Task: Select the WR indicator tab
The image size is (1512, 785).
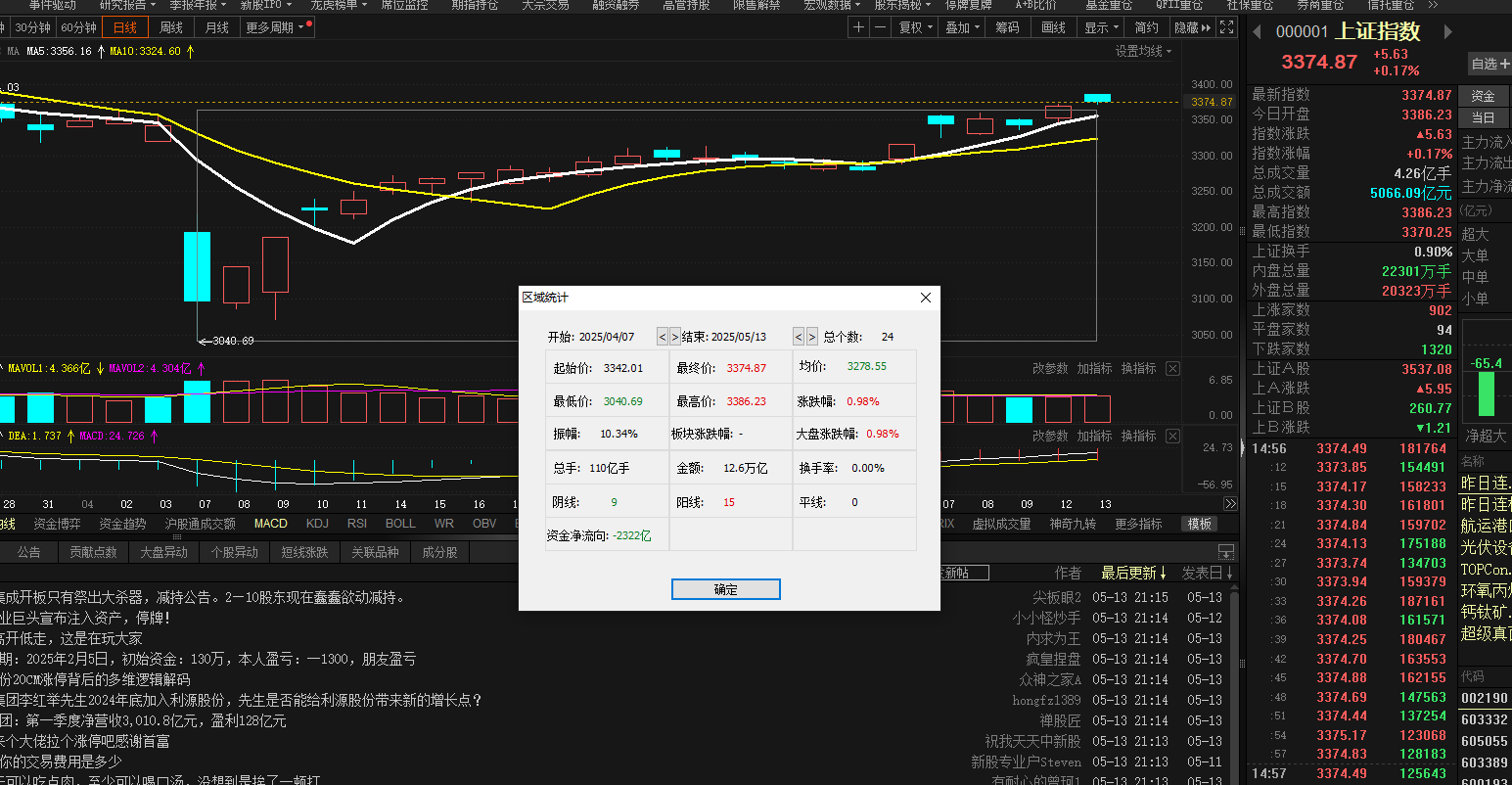Action: [444, 524]
